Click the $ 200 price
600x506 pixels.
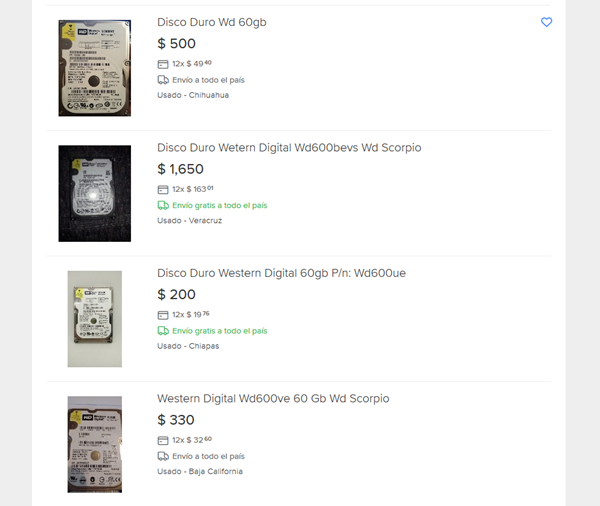177,295
